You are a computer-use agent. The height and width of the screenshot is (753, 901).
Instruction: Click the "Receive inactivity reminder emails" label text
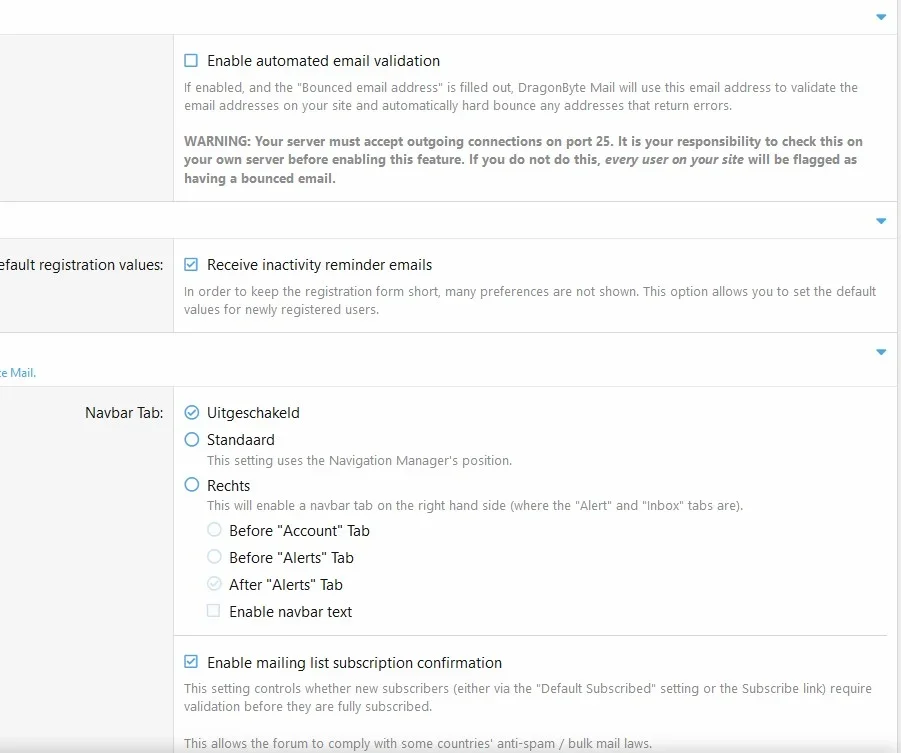point(319,265)
